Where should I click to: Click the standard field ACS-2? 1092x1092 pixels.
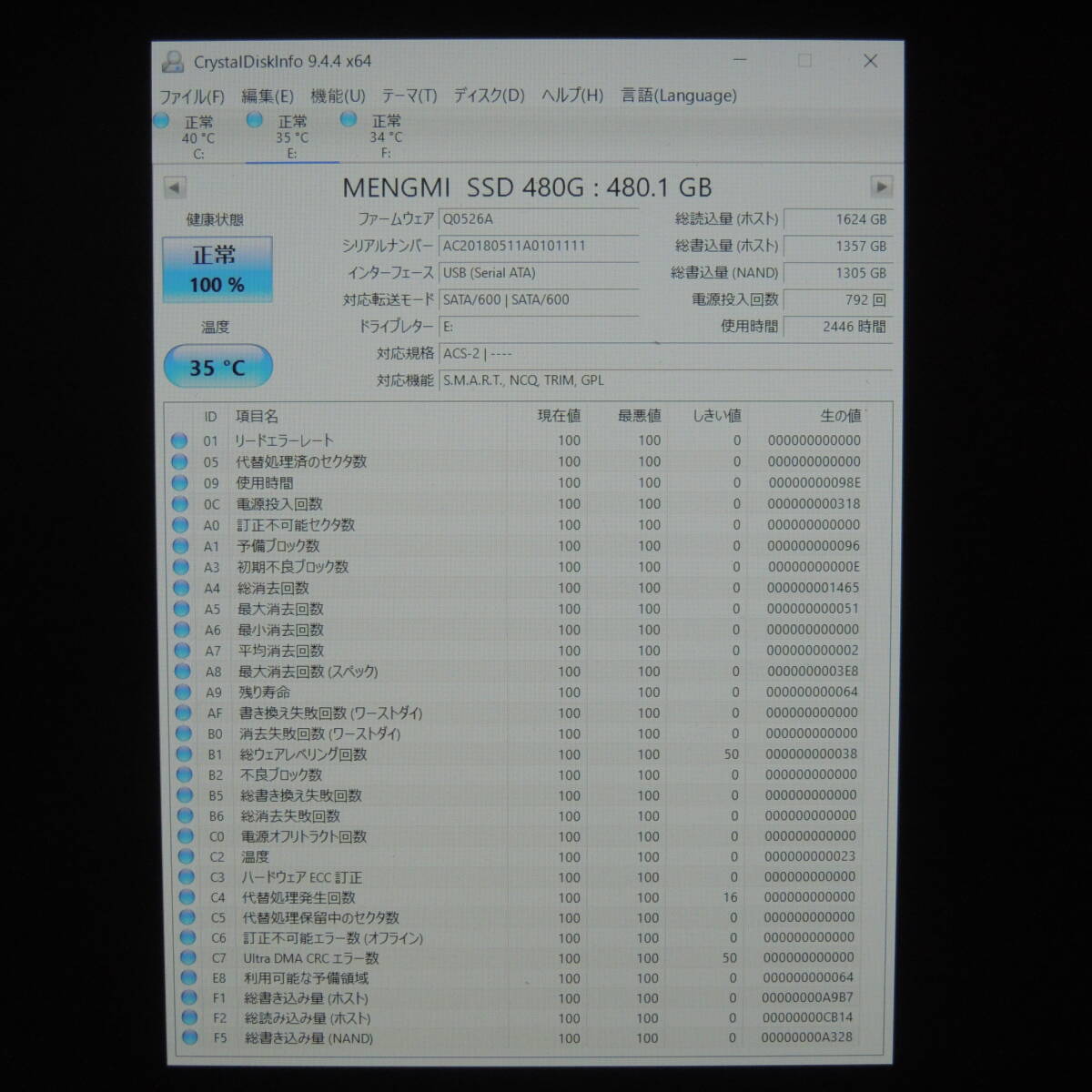pyautogui.click(x=664, y=354)
